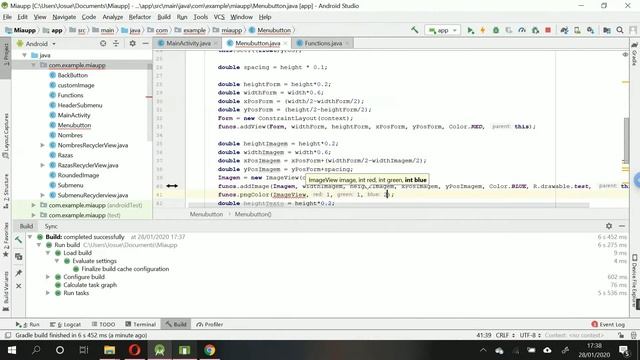
Task: Open the Navigate menu
Action: [64, 17]
